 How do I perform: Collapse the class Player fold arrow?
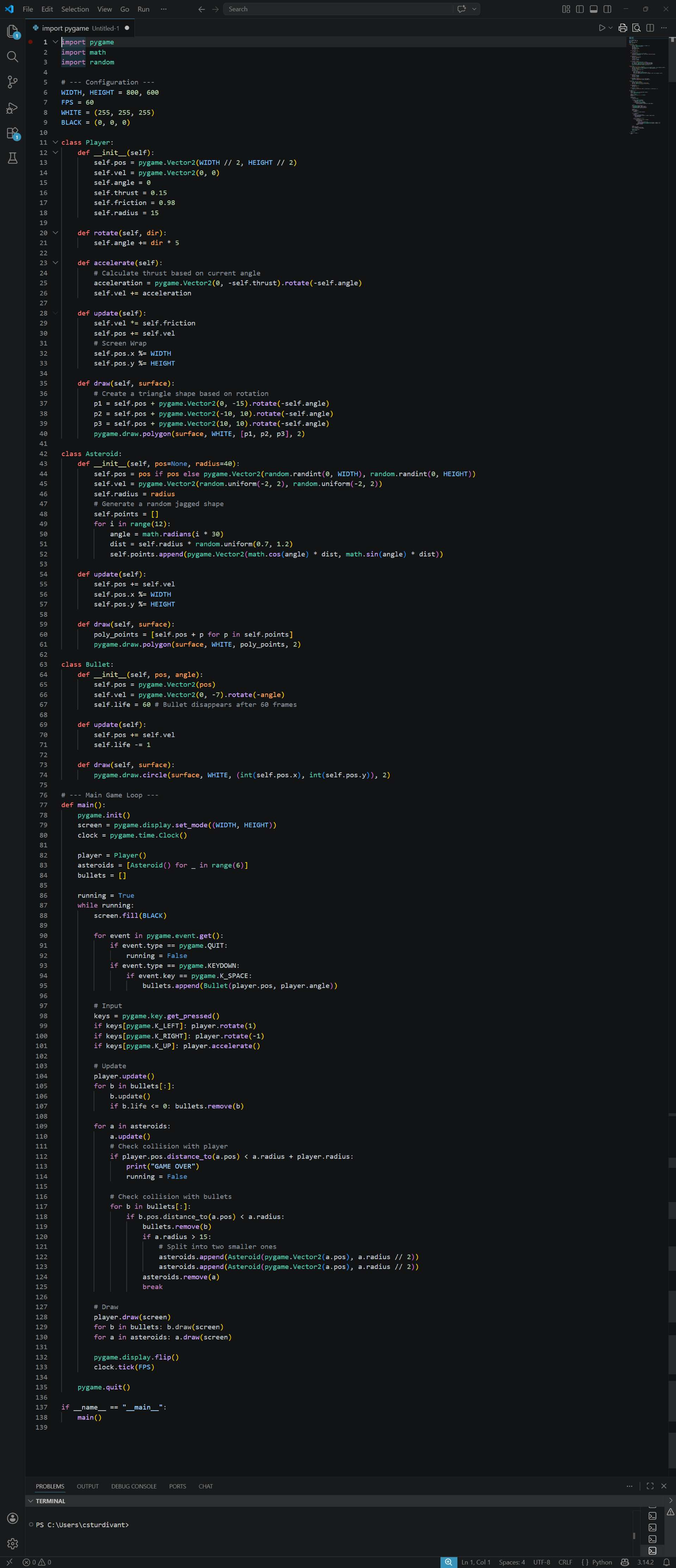pos(55,143)
